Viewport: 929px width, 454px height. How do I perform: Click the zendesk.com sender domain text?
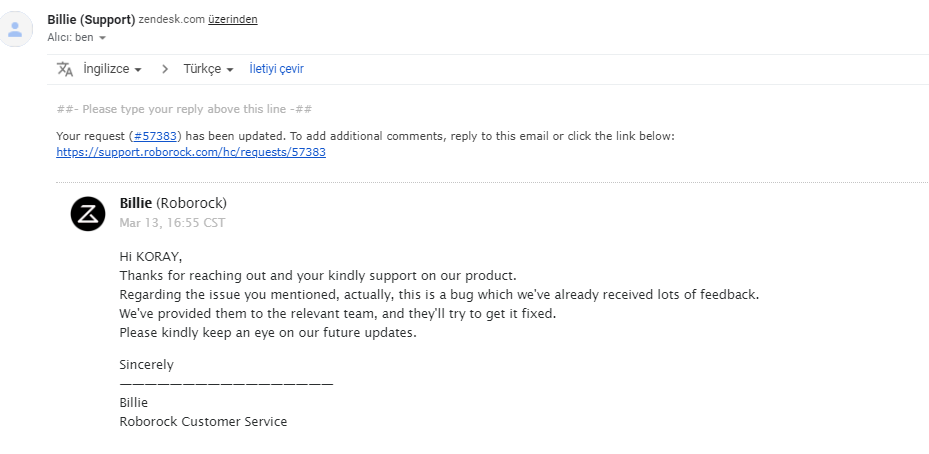[x=172, y=20]
